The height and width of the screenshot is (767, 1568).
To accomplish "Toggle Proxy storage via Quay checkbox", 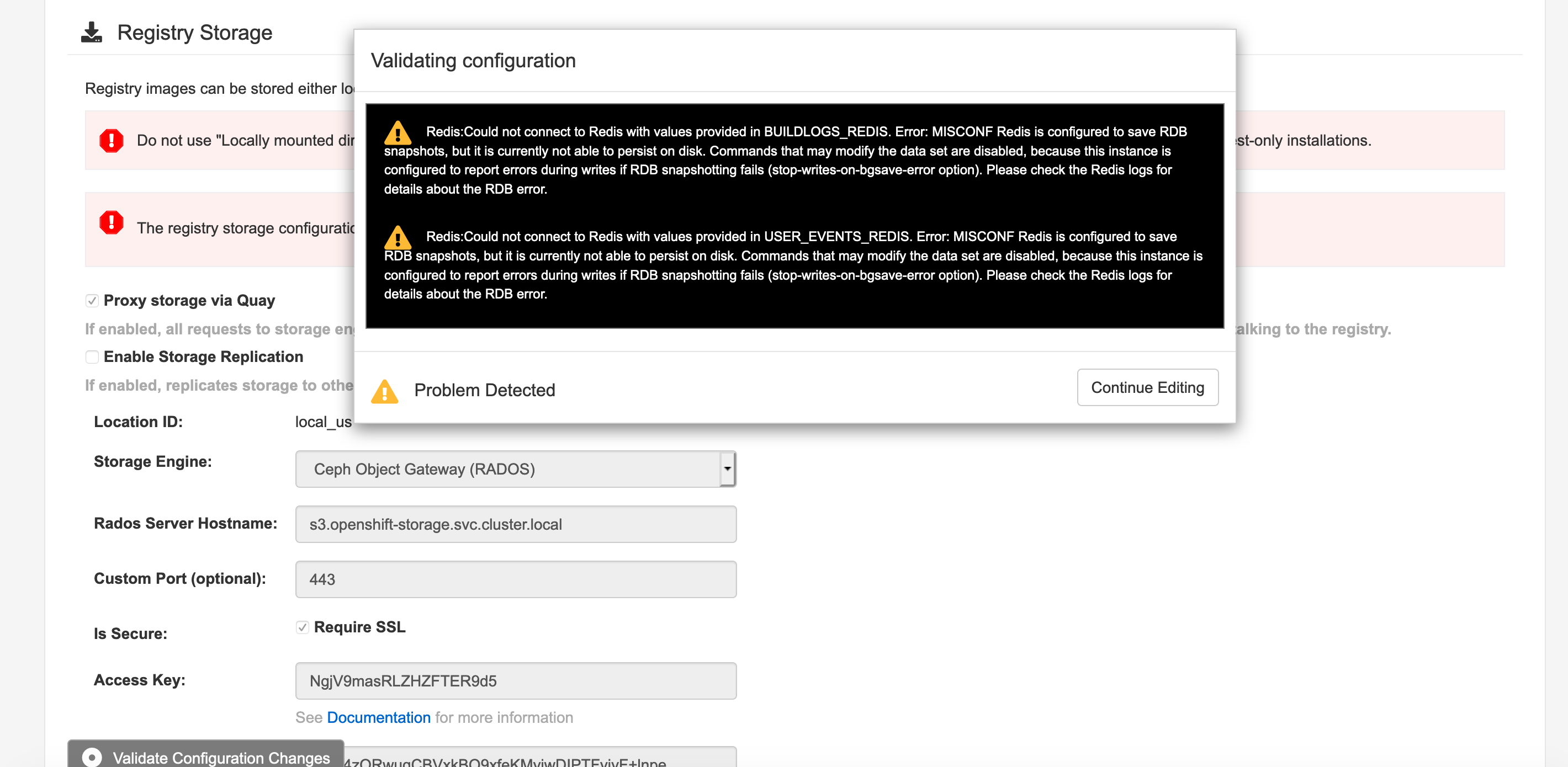I will click(92, 301).
